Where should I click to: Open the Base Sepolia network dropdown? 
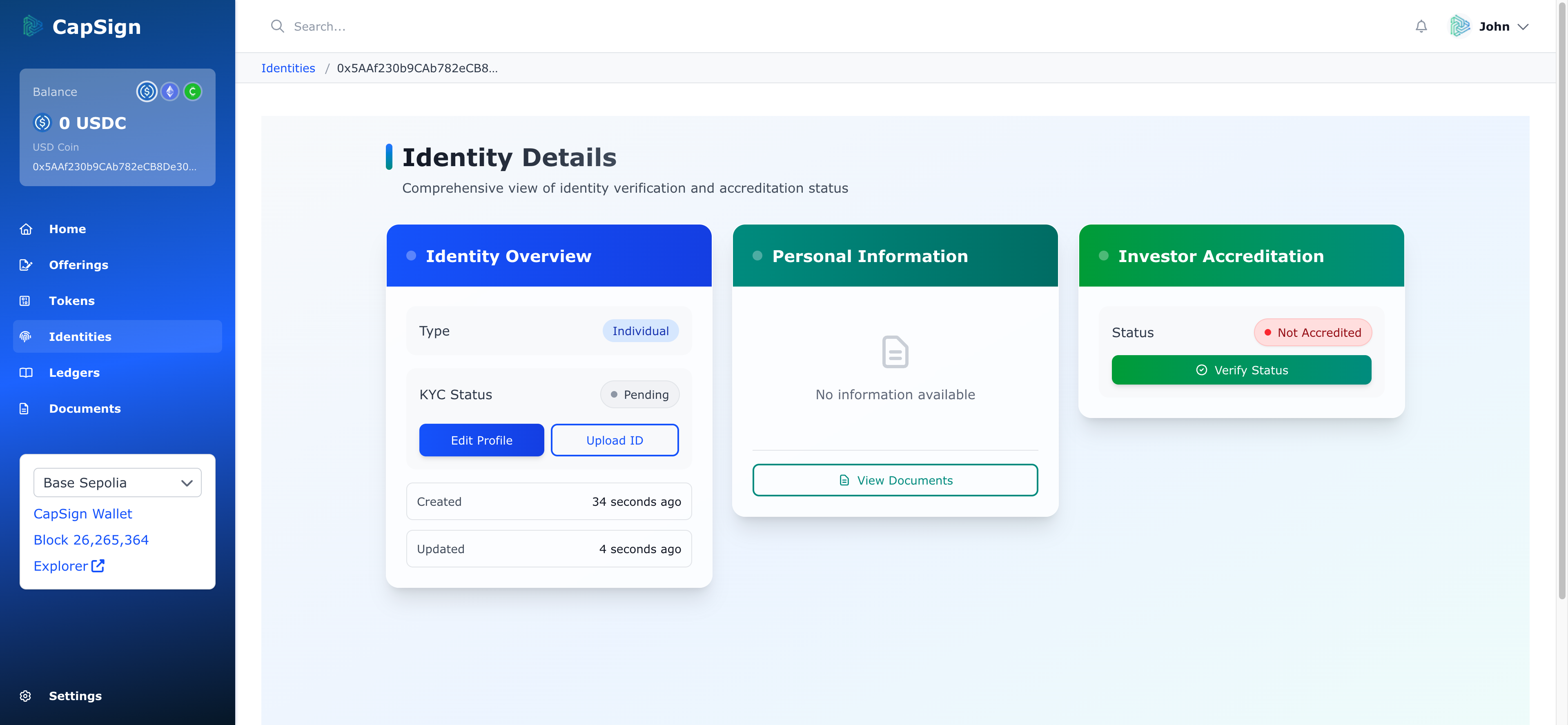118,483
